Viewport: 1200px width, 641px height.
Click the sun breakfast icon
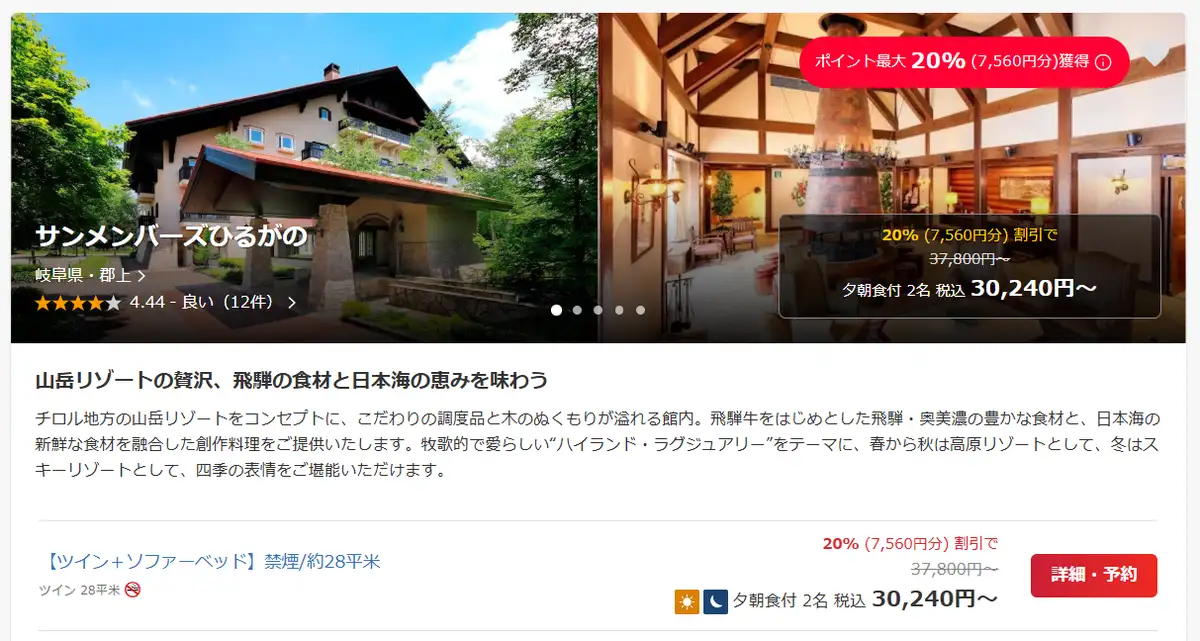(x=687, y=601)
